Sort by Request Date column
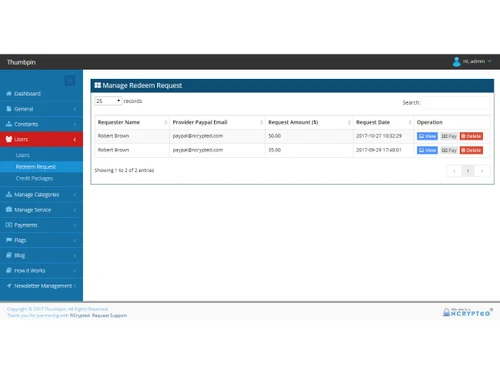This screenshot has height=375, width=500. click(383, 122)
